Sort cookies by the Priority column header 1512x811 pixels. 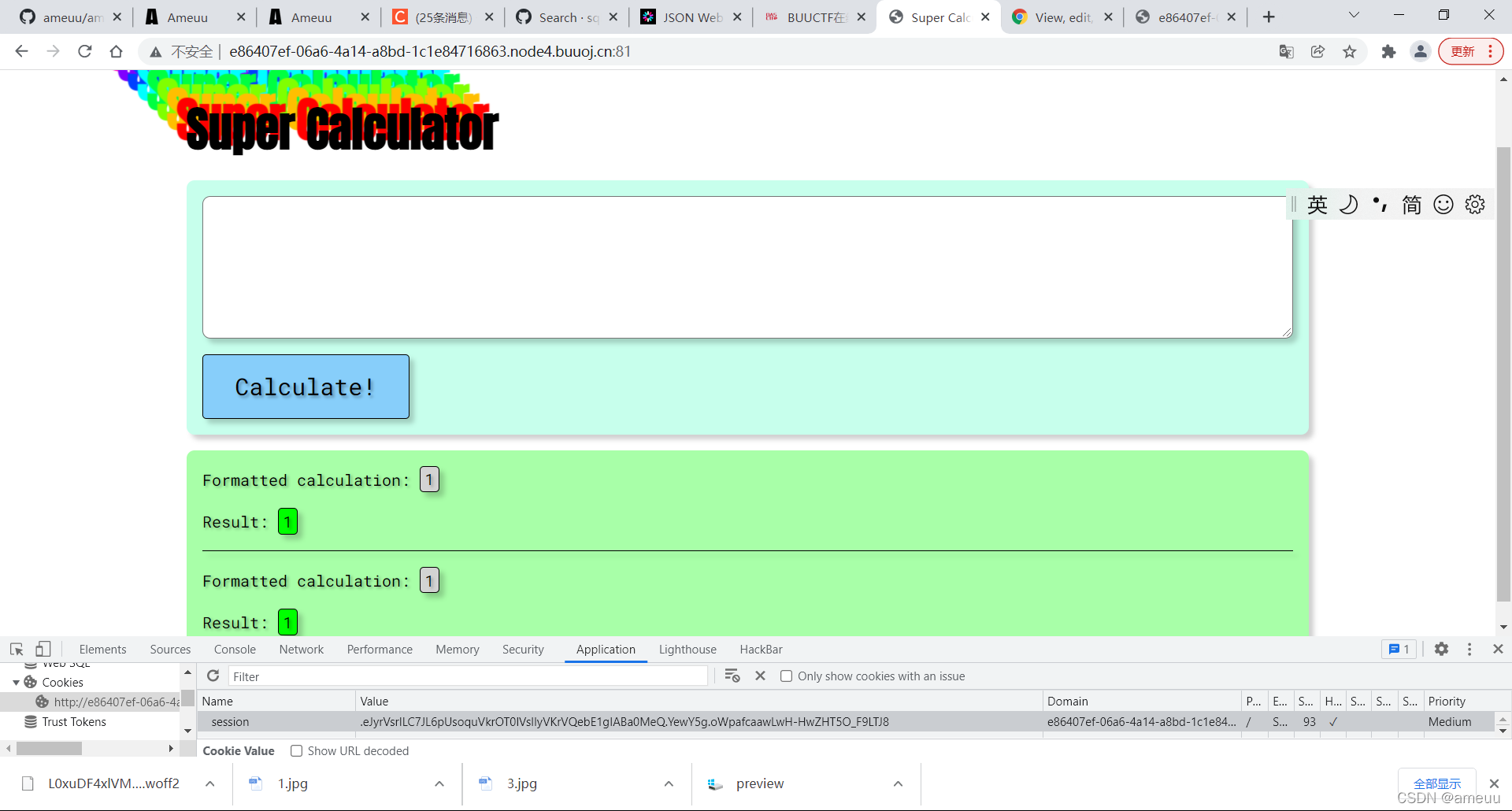click(x=1458, y=701)
